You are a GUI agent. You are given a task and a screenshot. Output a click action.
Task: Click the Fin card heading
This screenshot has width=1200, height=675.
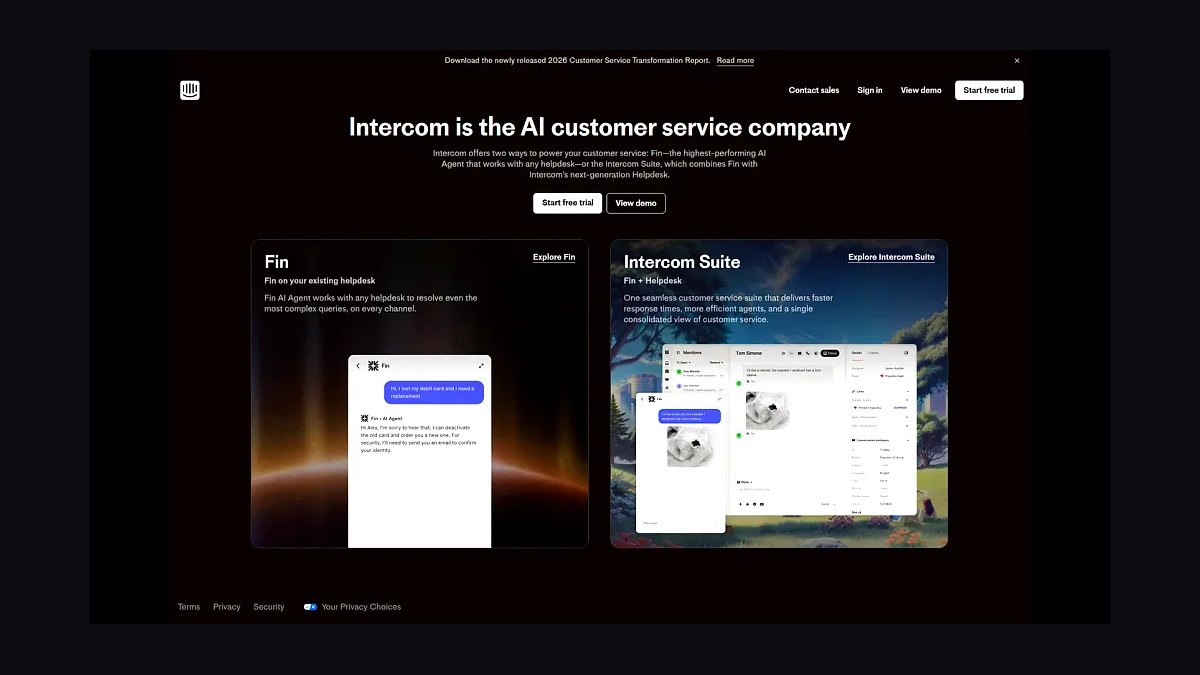pos(277,262)
